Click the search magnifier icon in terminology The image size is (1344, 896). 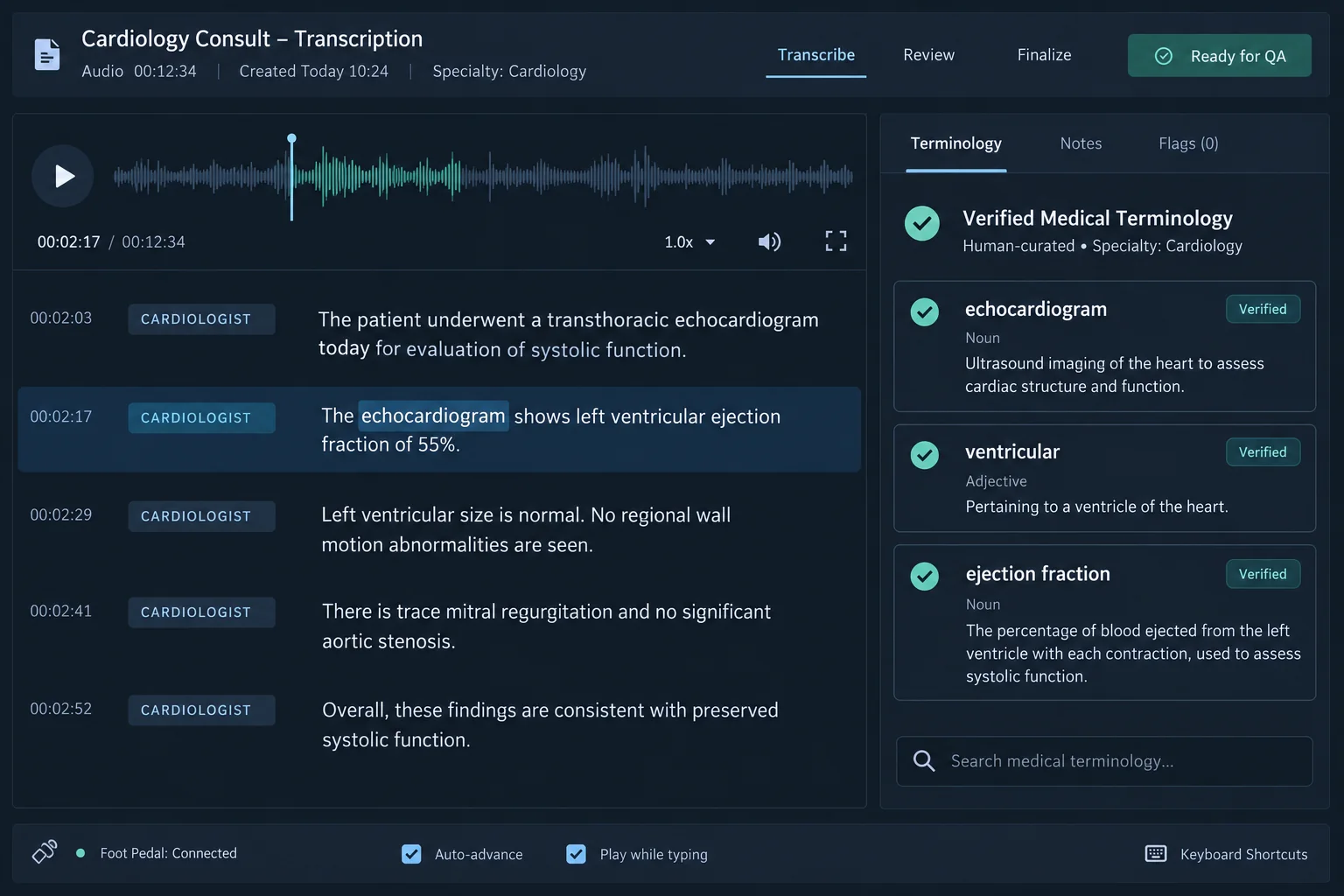pos(924,760)
